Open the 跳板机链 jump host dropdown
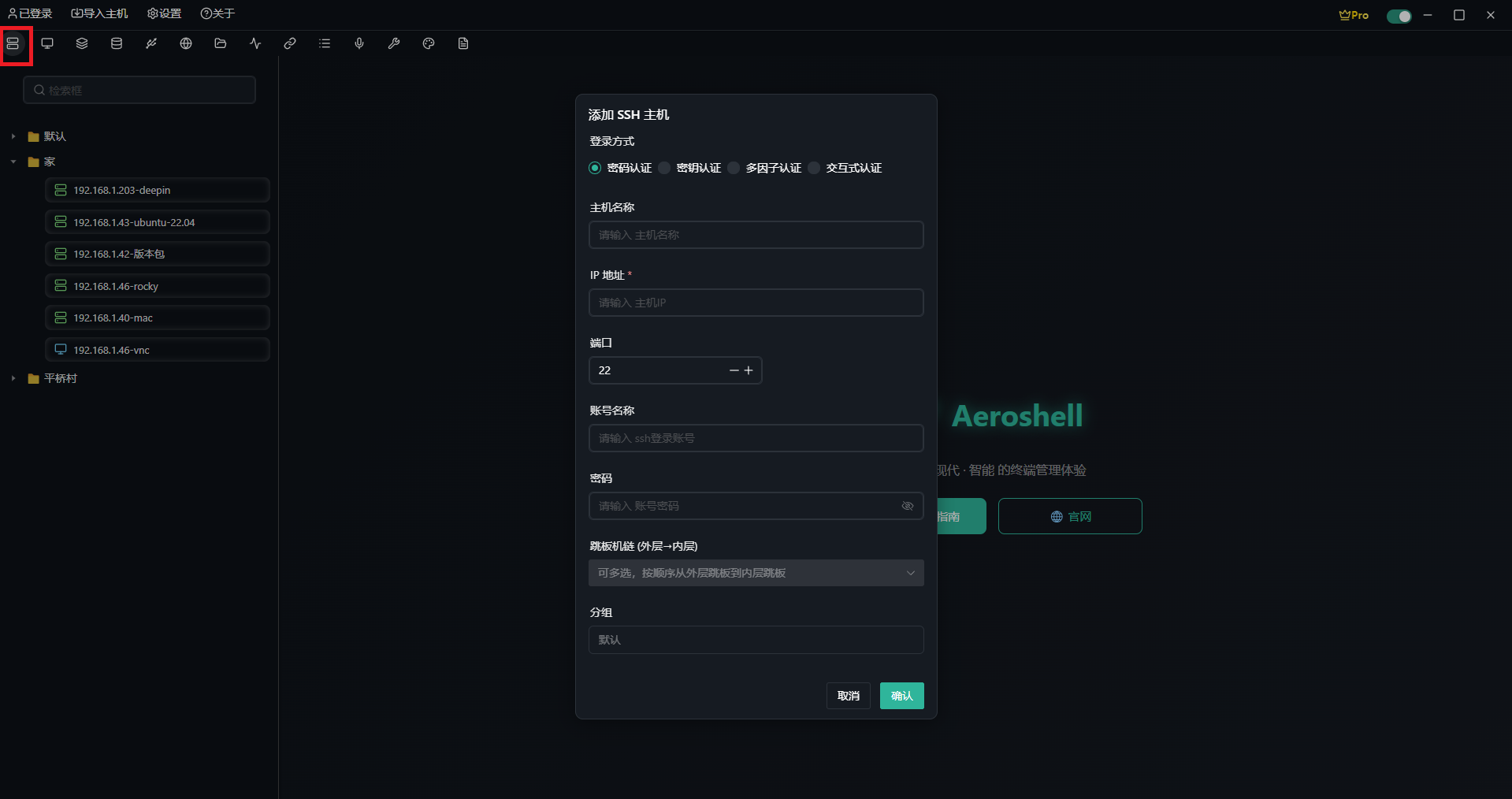Screen dimensions: 1512x799 (755, 573)
